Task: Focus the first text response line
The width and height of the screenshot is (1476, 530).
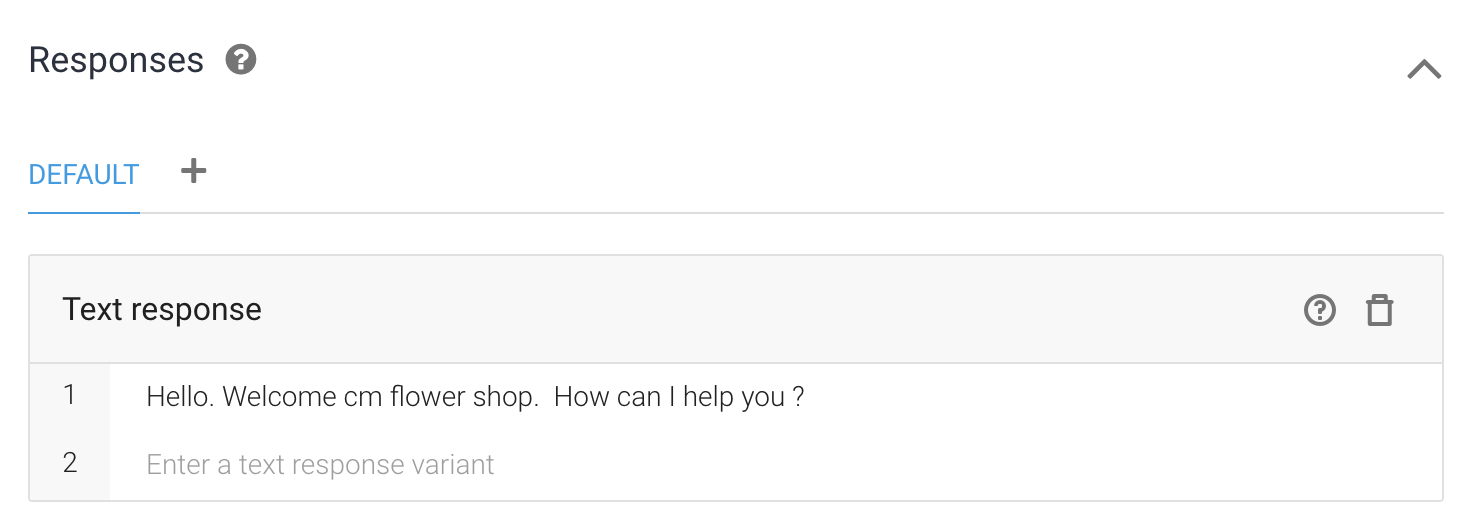Action: click(x=700, y=397)
